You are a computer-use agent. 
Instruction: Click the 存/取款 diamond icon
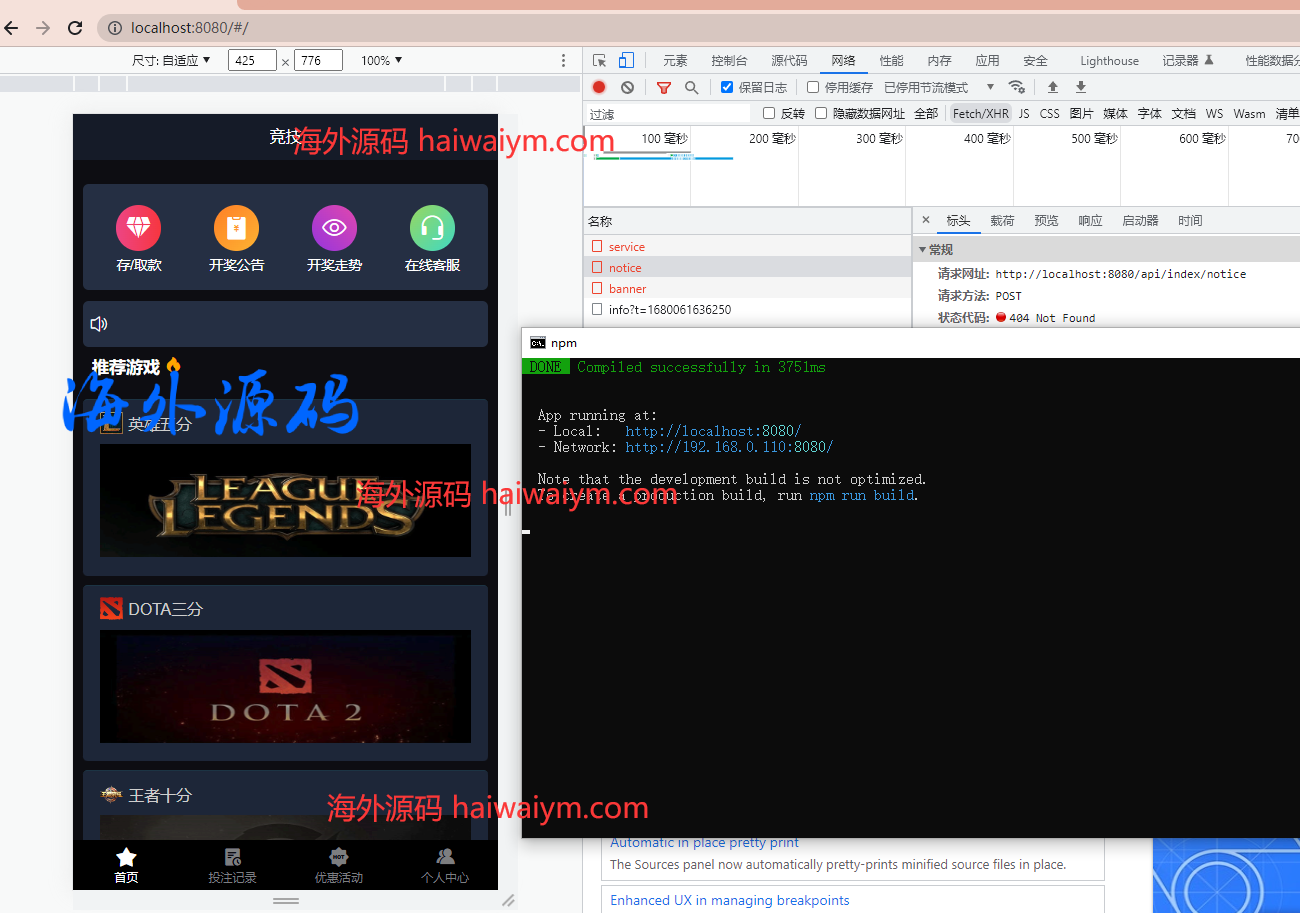[138, 229]
